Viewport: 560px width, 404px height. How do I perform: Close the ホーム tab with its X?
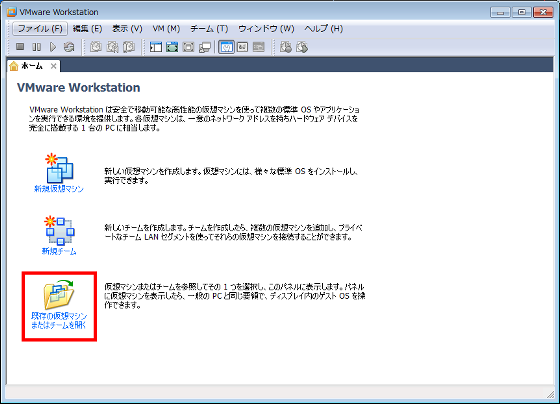[x=53, y=66]
